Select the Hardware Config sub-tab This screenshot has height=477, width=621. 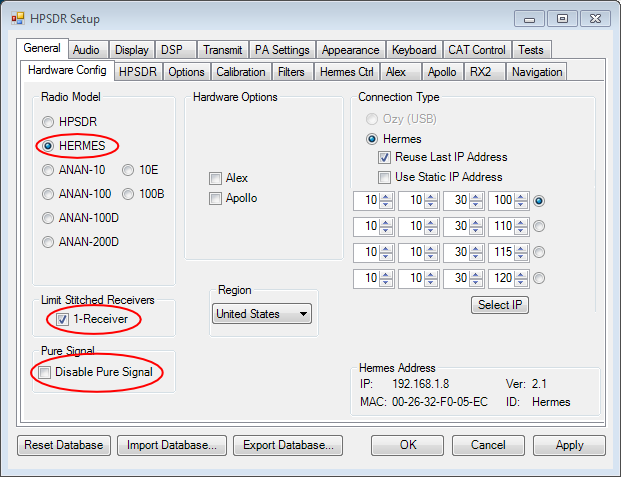pos(67,71)
